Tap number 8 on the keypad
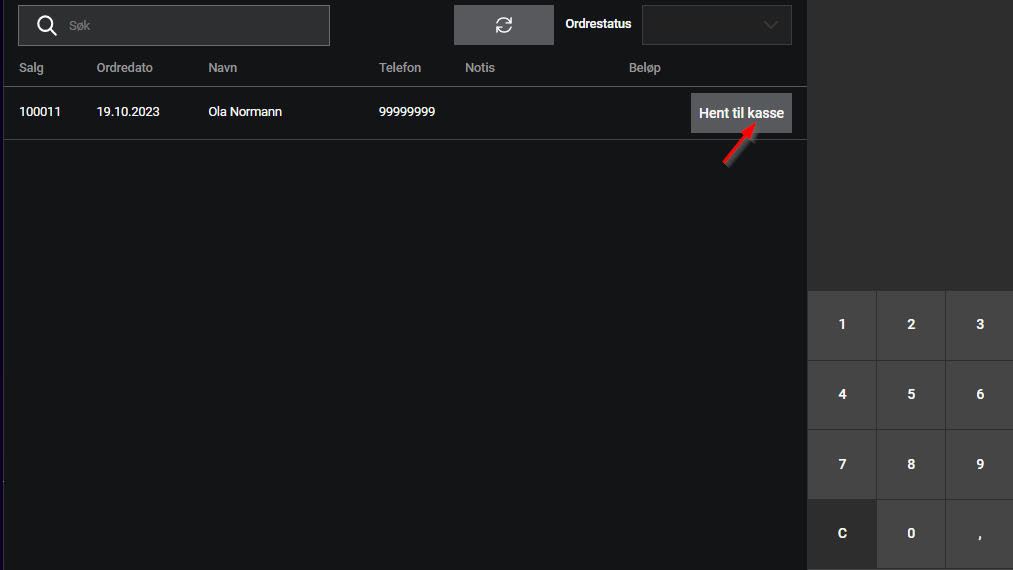Viewport: 1013px width, 570px height. click(911, 464)
